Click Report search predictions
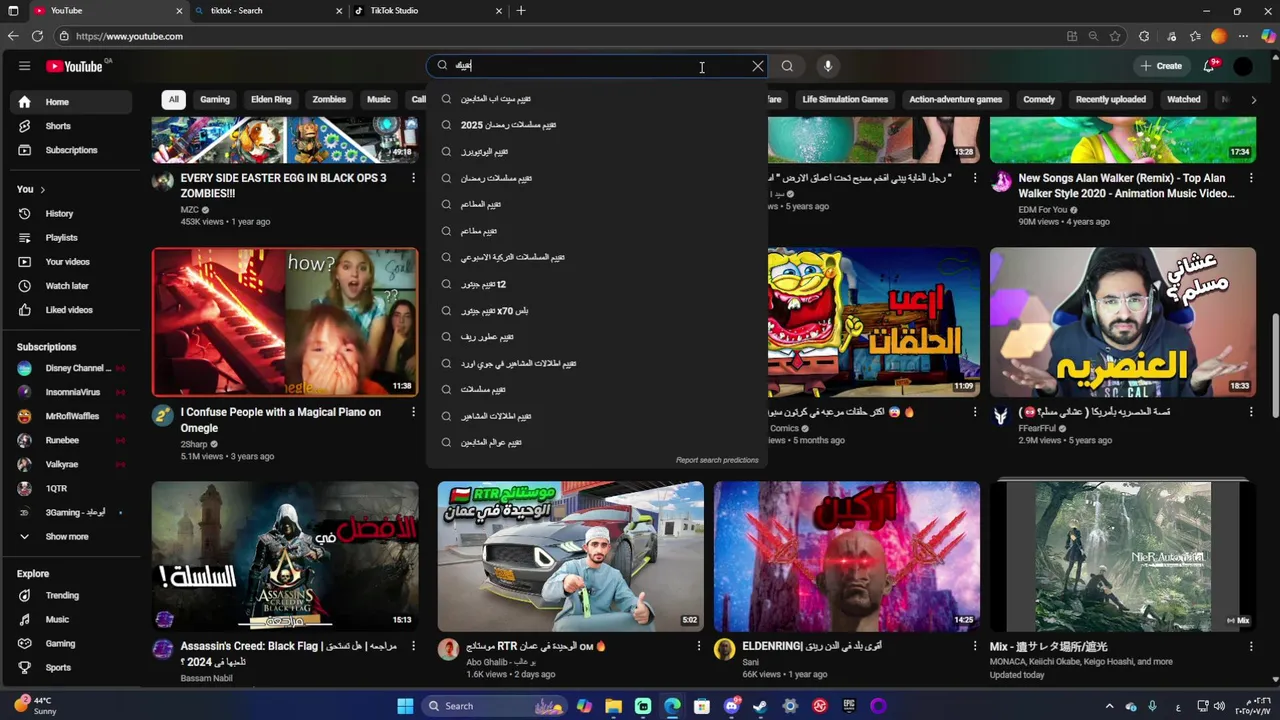The height and width of the screenshot is (720, 1280). tap(717, 460)
